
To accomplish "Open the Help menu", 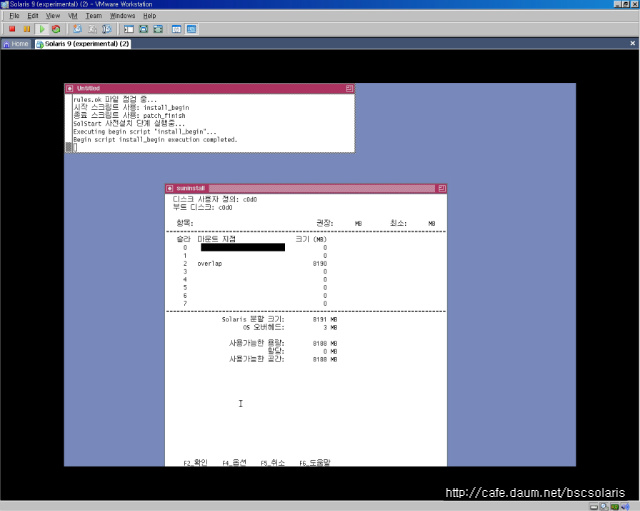I will coord(149,16).
